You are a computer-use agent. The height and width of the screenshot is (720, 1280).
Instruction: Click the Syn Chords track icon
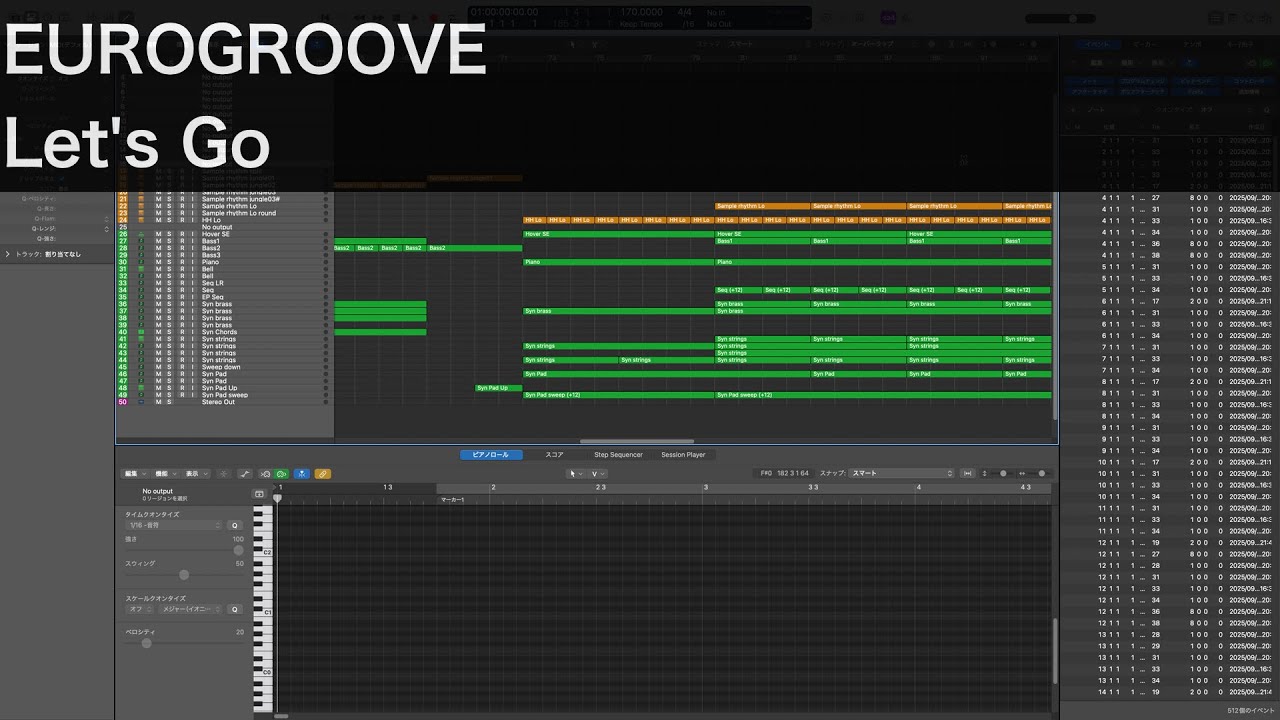click(x=141, y=332)
